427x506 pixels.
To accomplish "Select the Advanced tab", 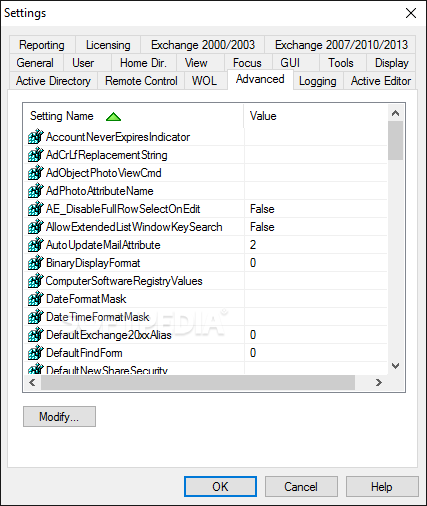I will tap(260, 79).
